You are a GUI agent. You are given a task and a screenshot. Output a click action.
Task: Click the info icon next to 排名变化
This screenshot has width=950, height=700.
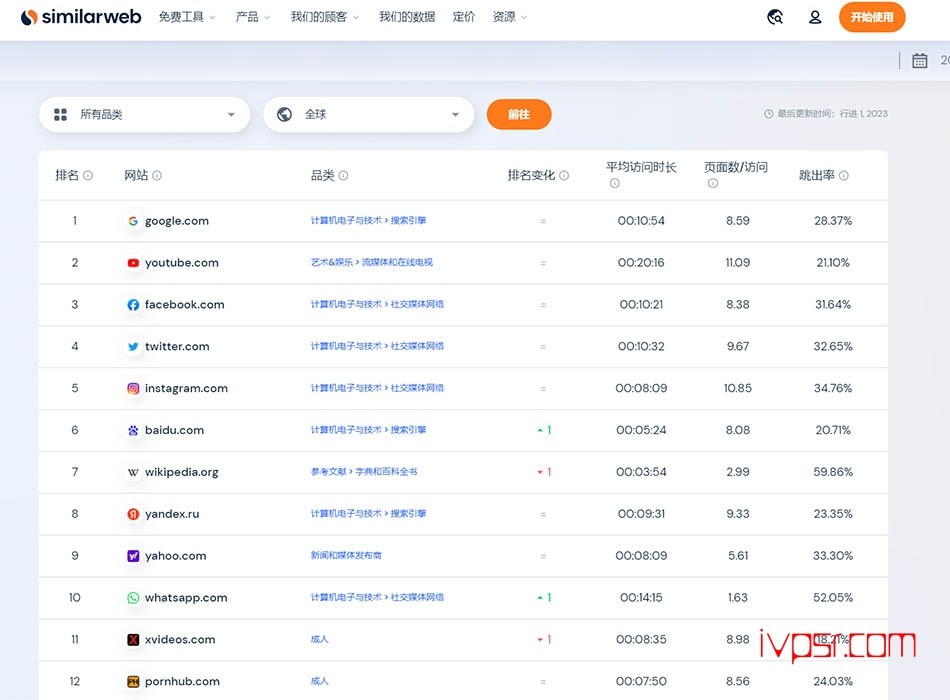click(x=564, y=175)
